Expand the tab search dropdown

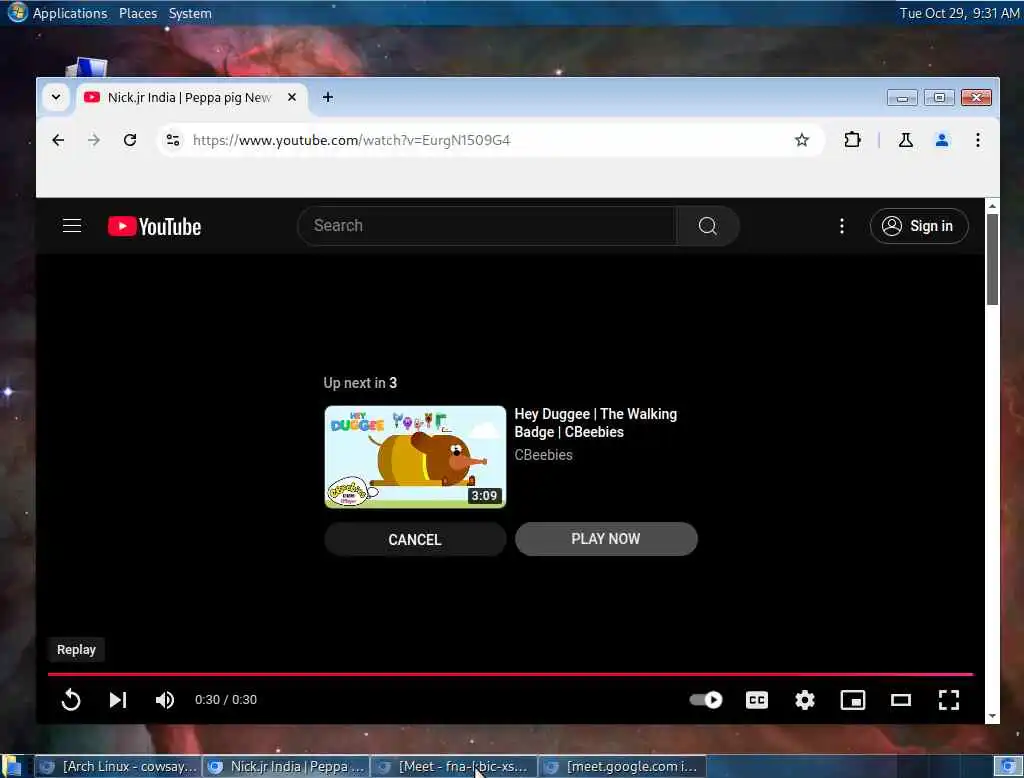pos(56,97)
